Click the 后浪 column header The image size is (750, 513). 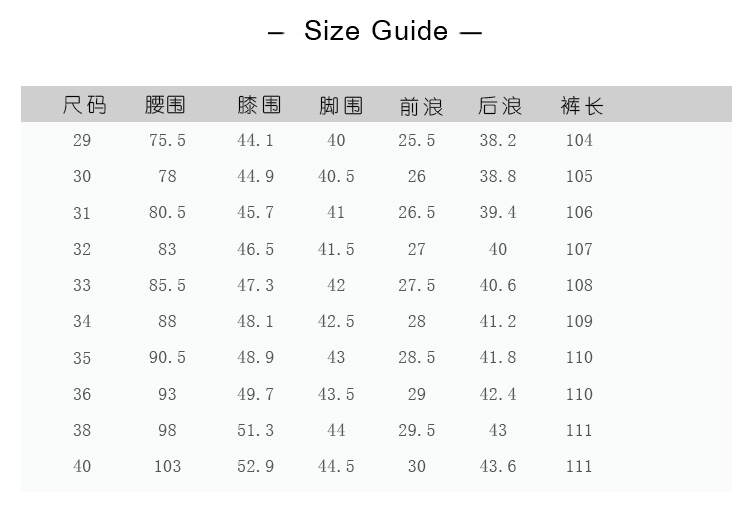[x=500, y=105]
